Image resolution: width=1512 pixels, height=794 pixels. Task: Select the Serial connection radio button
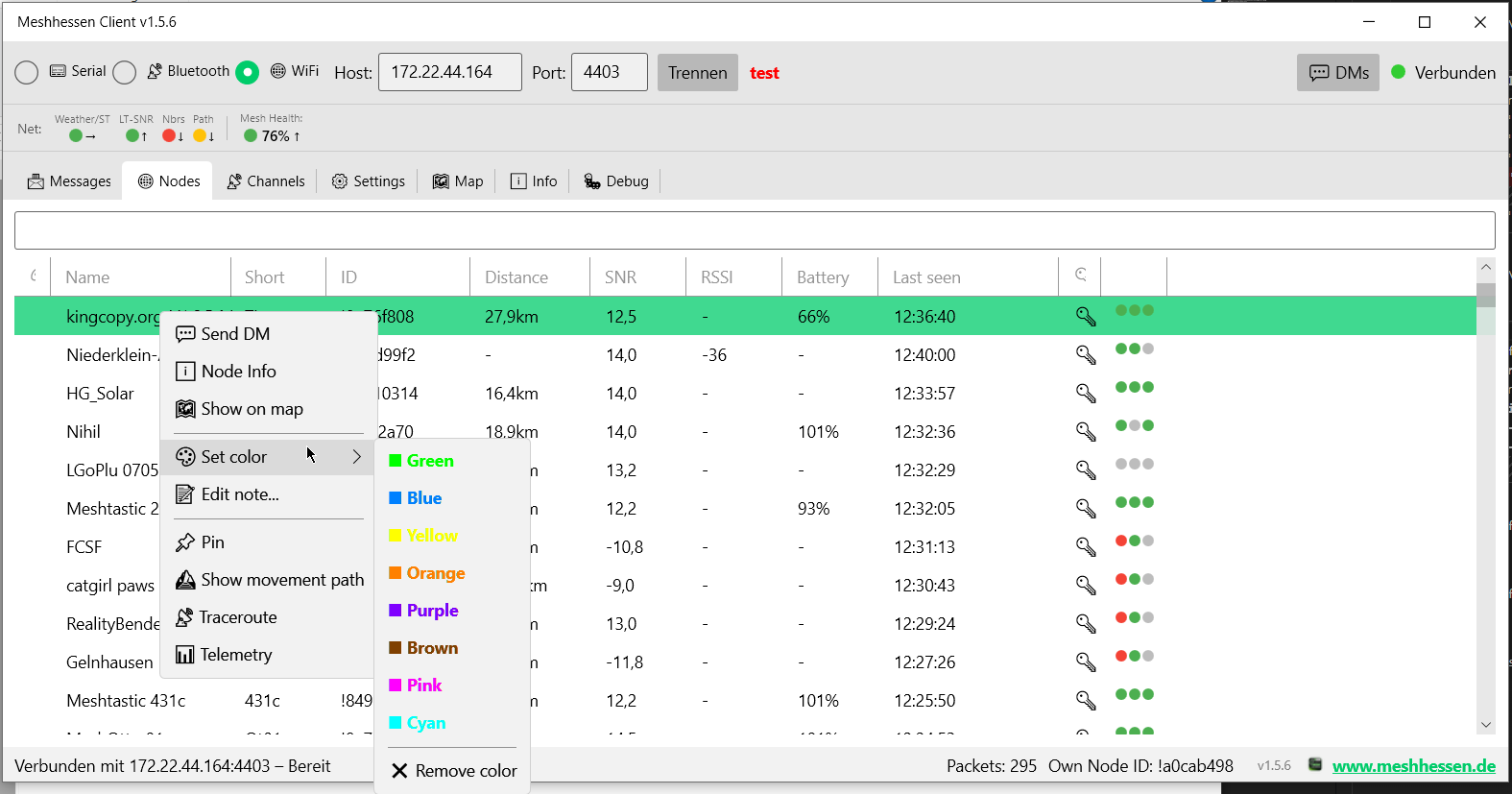27,73
